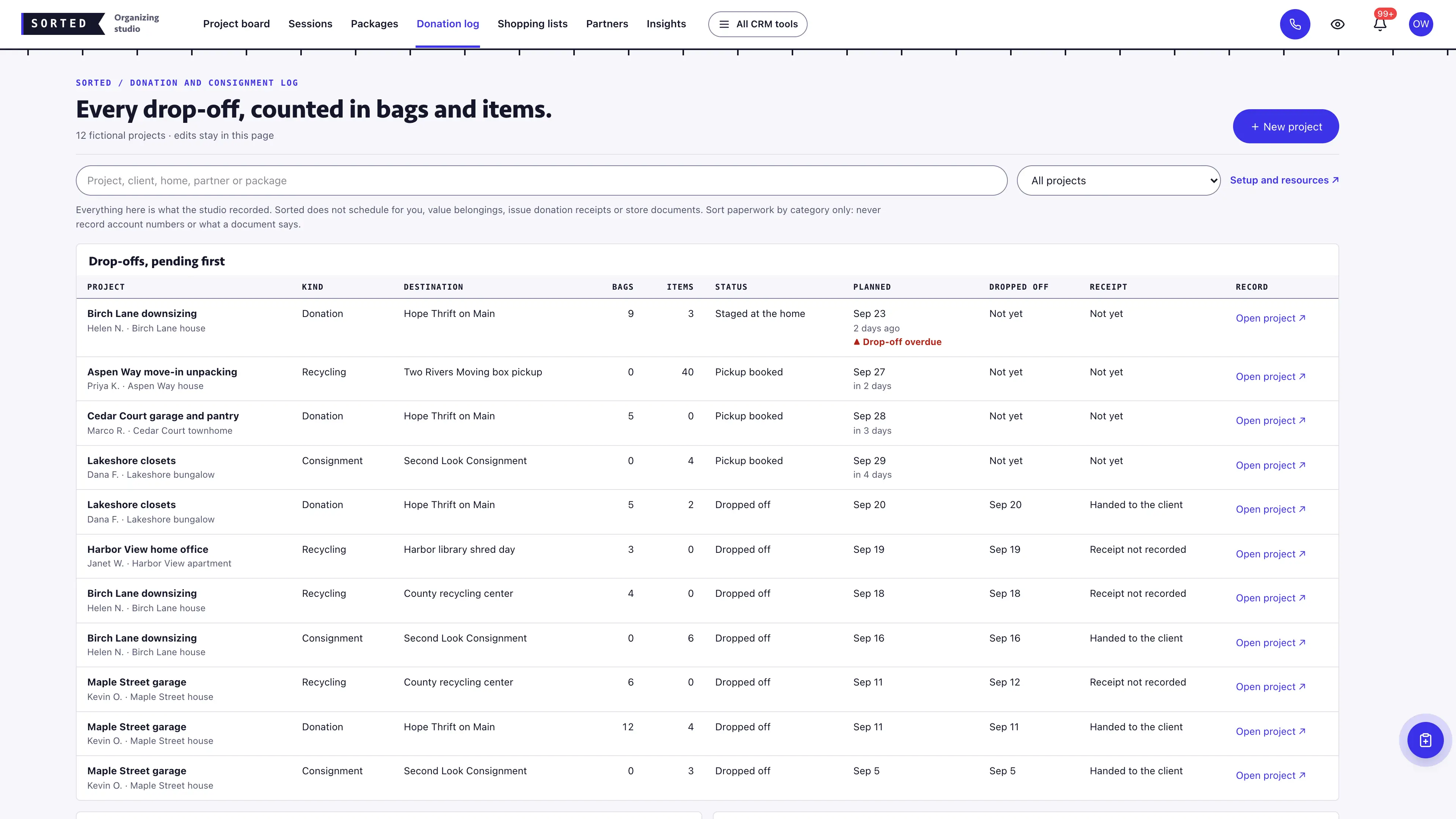Viewport: 1456px width, 819px height.
Task: Open project for Harbor View home office
Action: pyautogui.click(x=1270, y=554)
